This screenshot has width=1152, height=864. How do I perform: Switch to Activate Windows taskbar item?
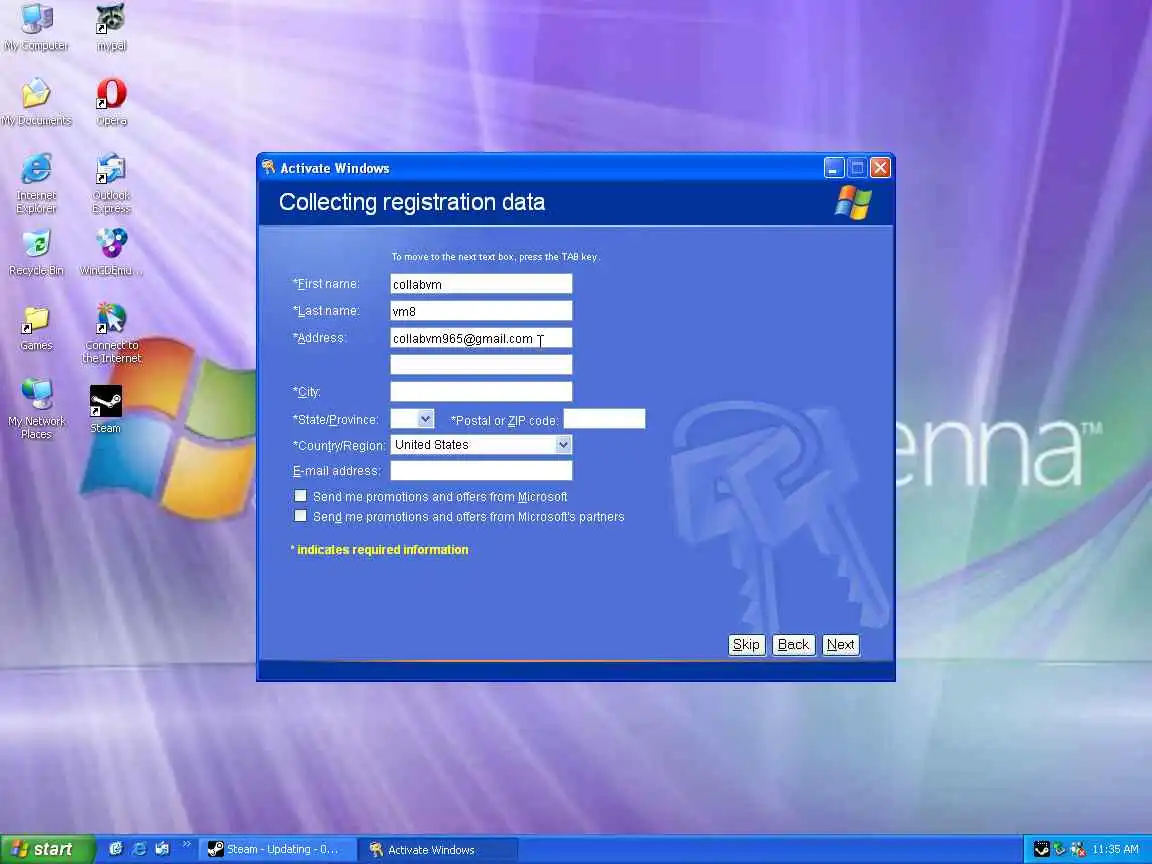[439, 849]
